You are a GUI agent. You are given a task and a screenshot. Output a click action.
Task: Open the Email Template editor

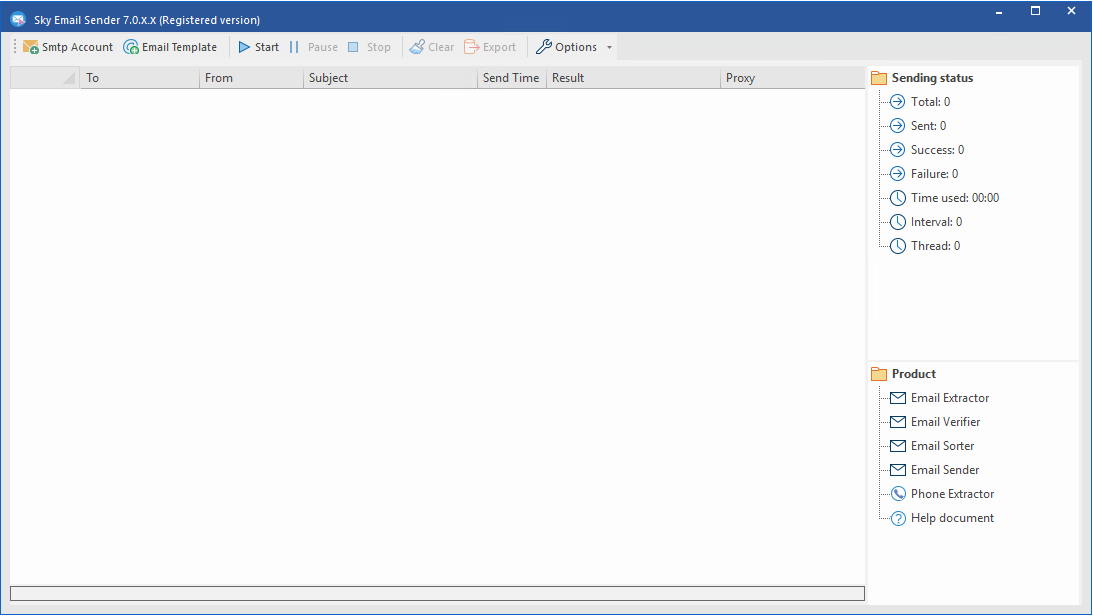pyautogui.click(x=170, y=47)
